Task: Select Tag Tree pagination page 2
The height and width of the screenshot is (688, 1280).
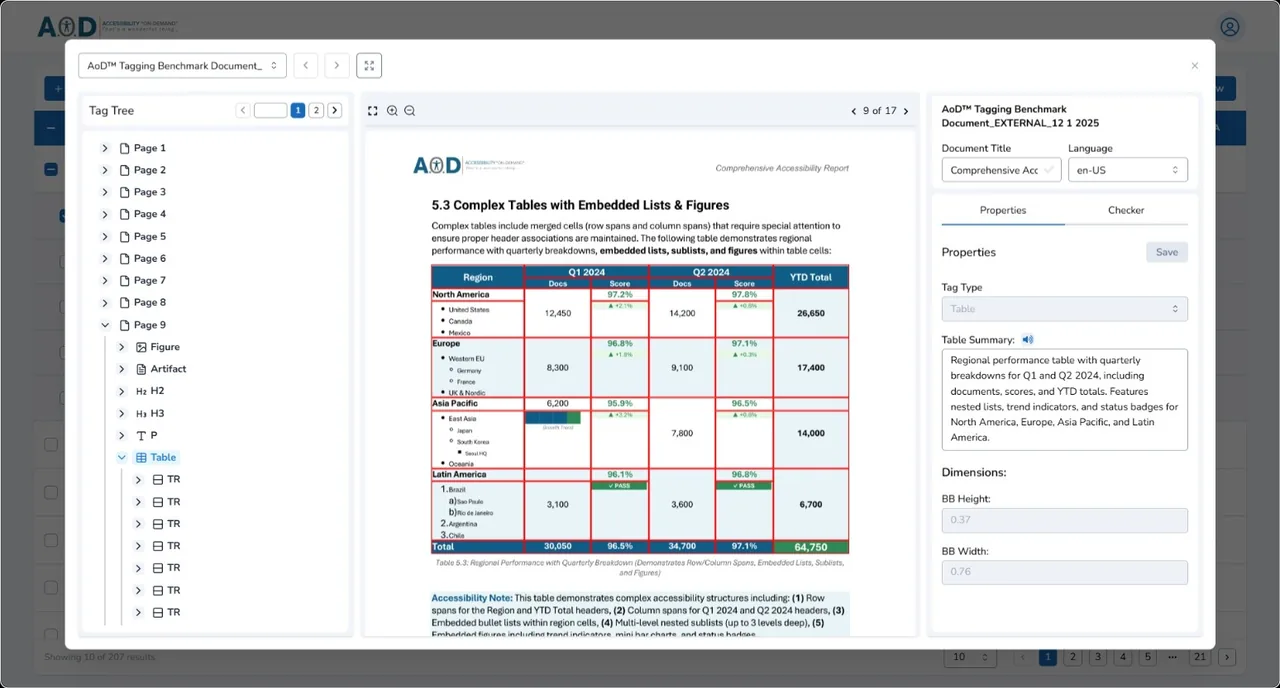Action: click(316, 110)
